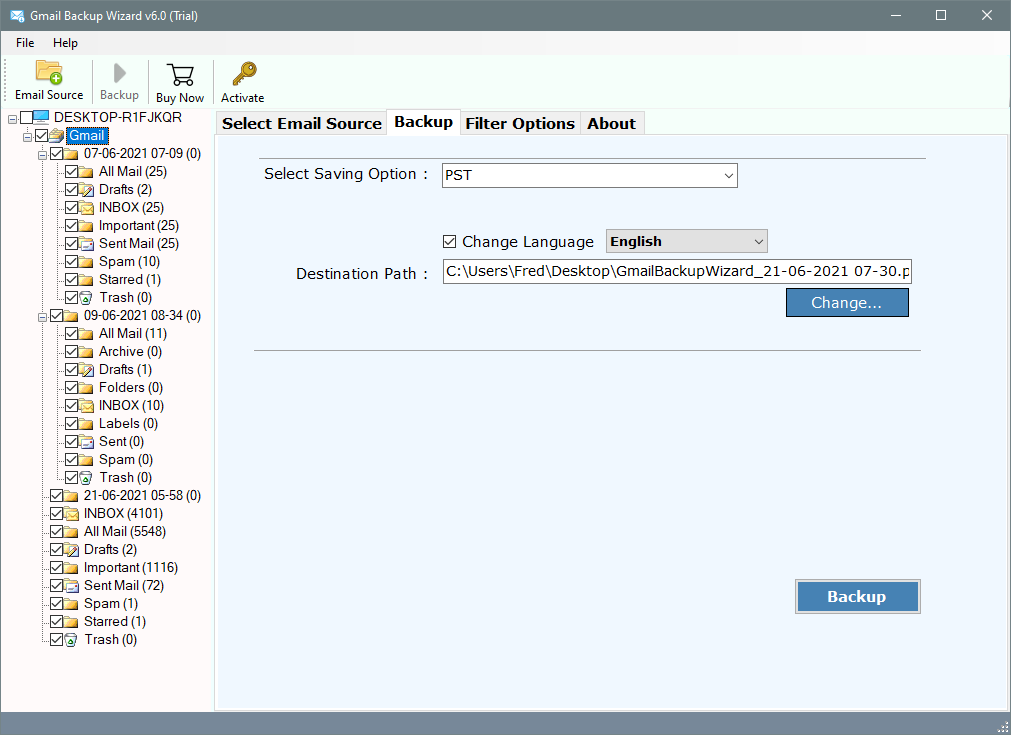Click the blue Backup button
Image resolution: width=1011 pixels, height=735 pixels.
coord(857,596)
